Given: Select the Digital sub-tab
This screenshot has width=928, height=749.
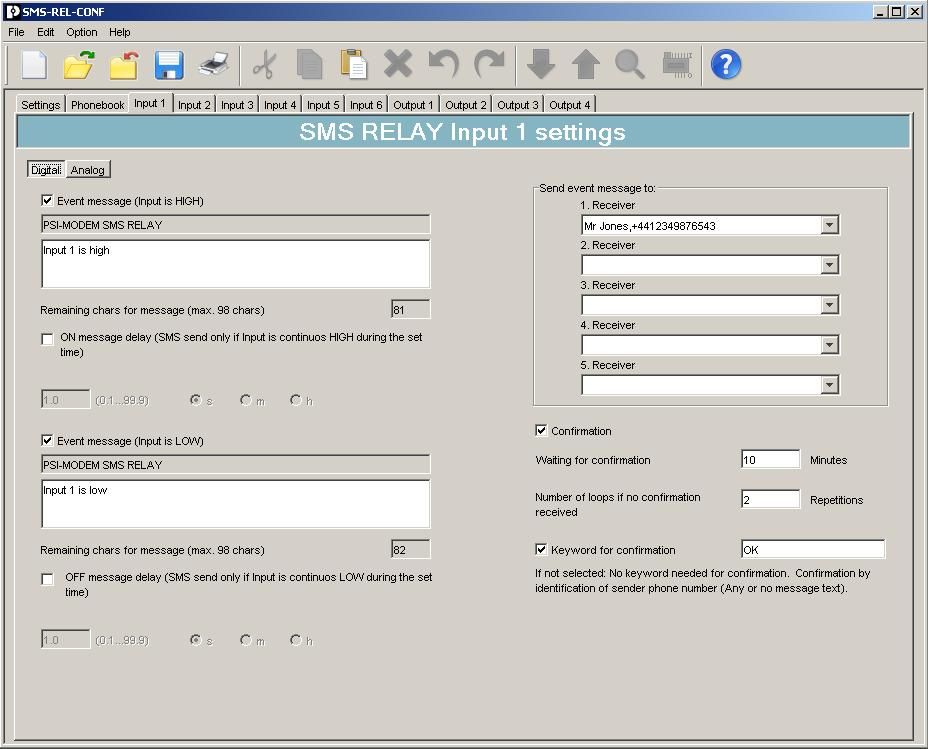Looking at the screenshot, I should [46, 170].
